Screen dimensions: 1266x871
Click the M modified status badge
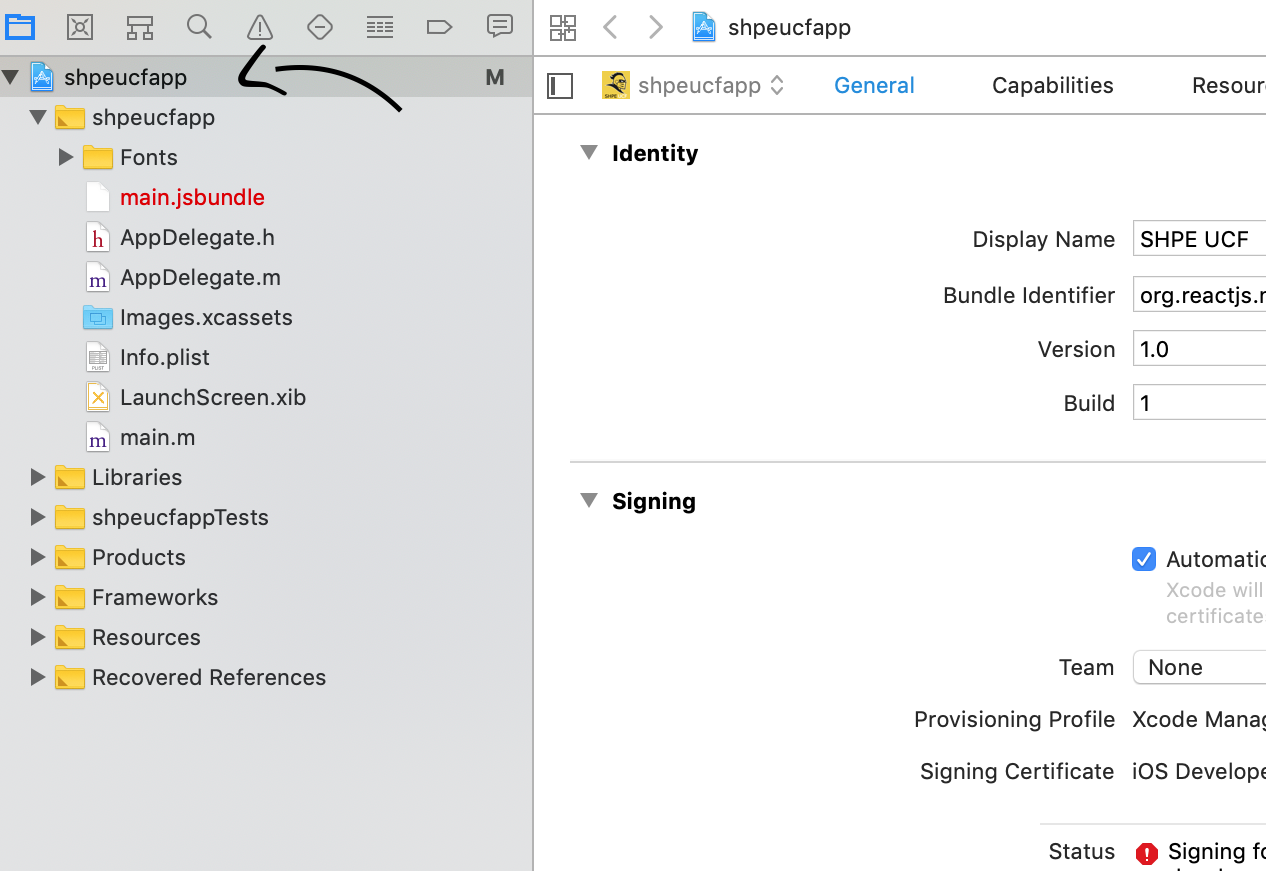(x=495, y=78)
